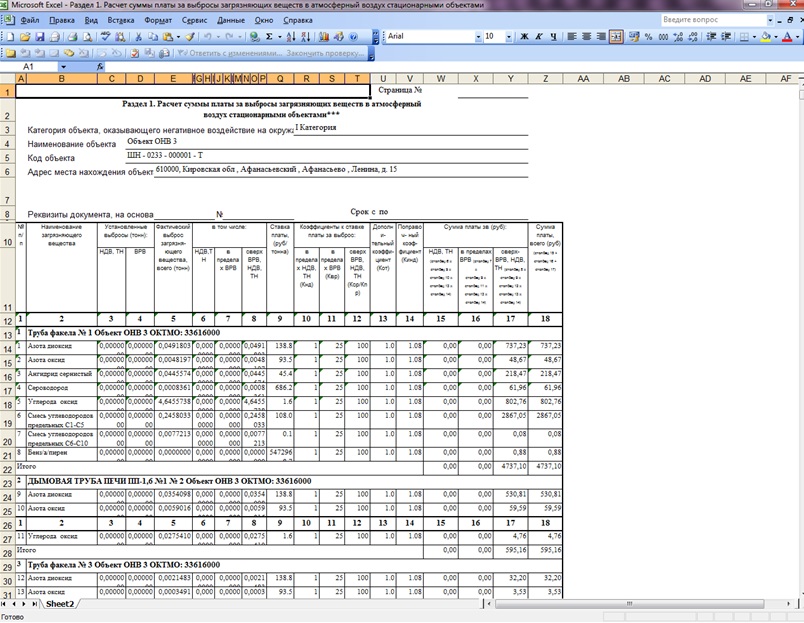The width and height of the screenshot is (804, 623).
Task: Select column header Z
Action: tap(545, 78)
